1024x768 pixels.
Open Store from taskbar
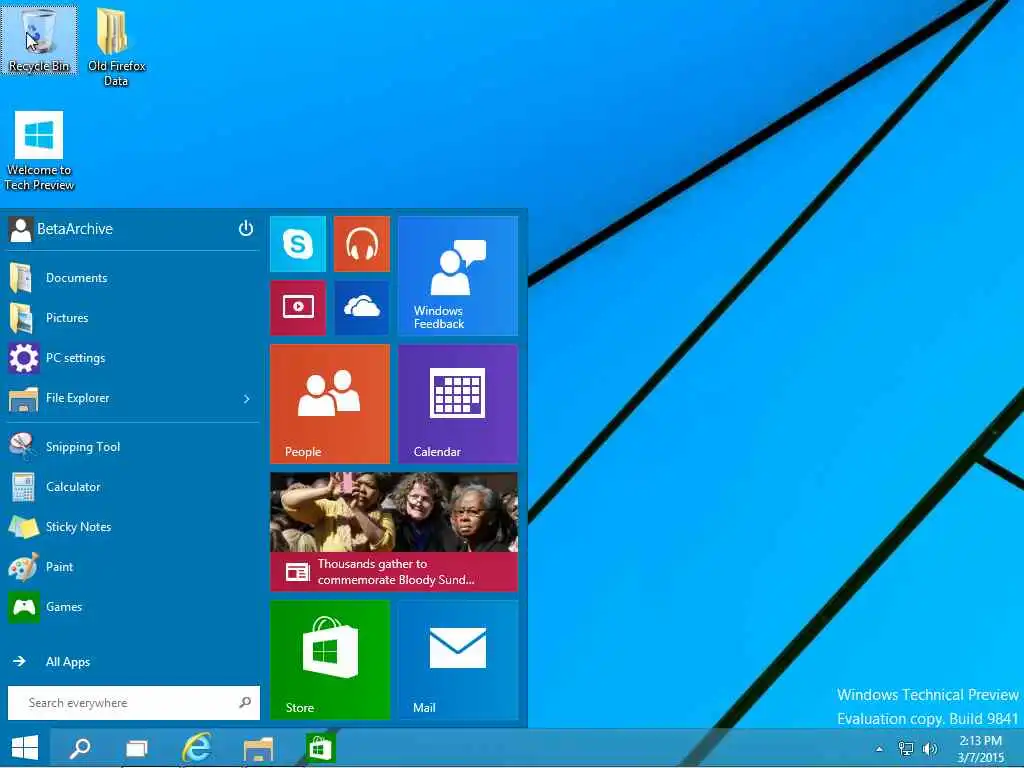click(320, 748)
